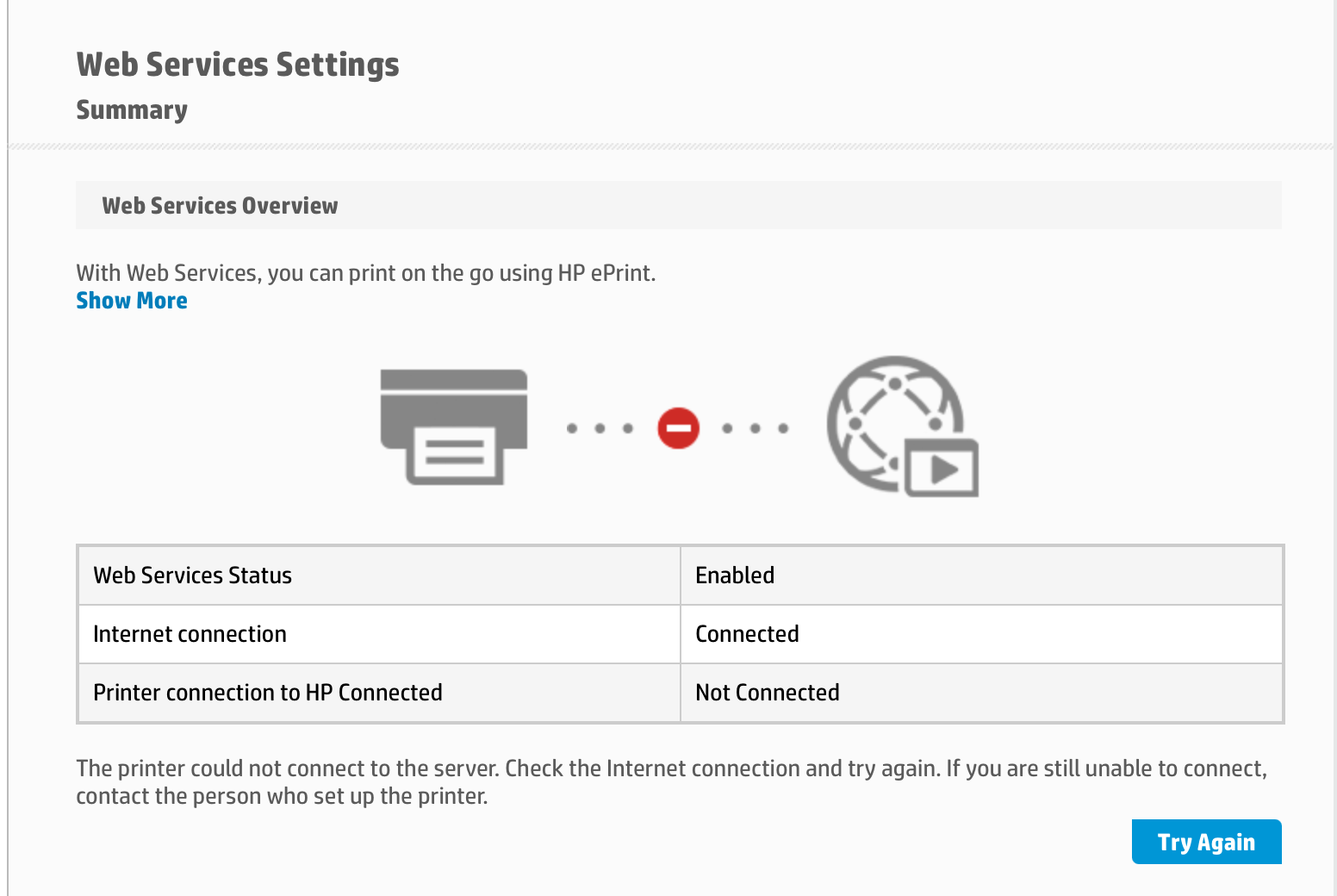Click the HP ePrint description text
Screen dimensions: 1337x896
click(x=365, y=273)
